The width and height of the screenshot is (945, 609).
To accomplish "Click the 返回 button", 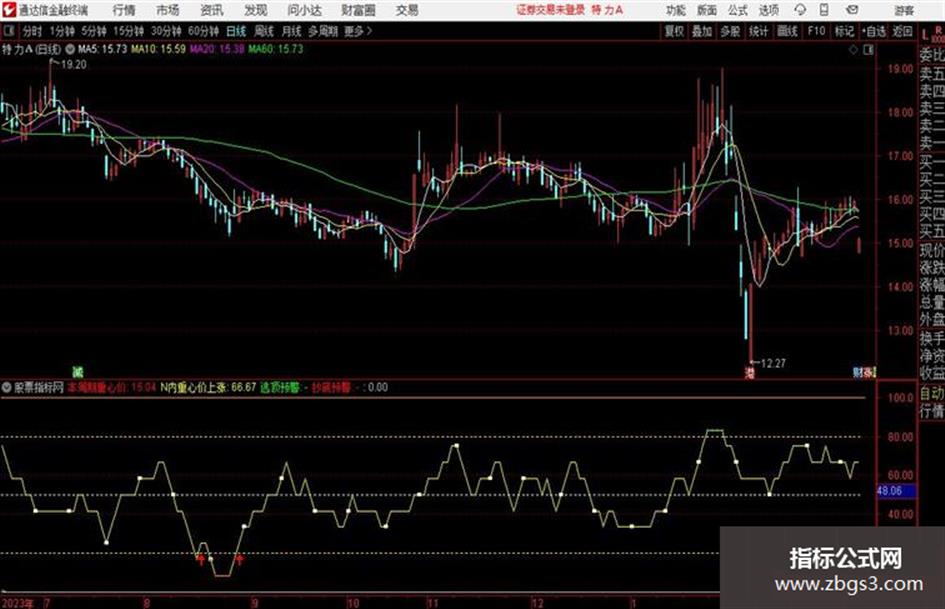I will [902, 31].
